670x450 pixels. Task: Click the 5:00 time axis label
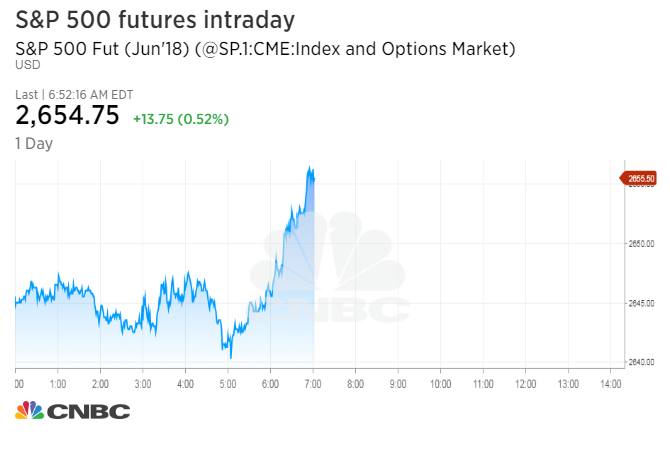228,382
